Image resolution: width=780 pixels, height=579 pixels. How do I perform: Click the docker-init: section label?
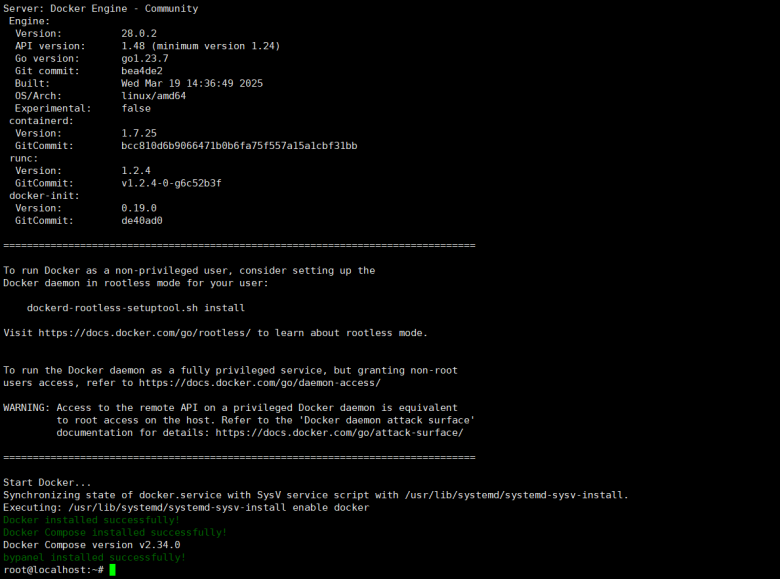[x=44, y=195]
